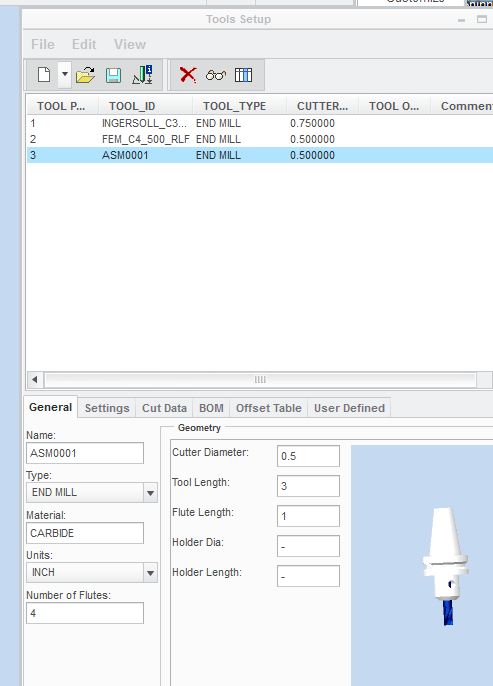The height and width of the screenshot is (686, 493).
Task: Select the ASM0001 tool row
Action: pos(260,155)
